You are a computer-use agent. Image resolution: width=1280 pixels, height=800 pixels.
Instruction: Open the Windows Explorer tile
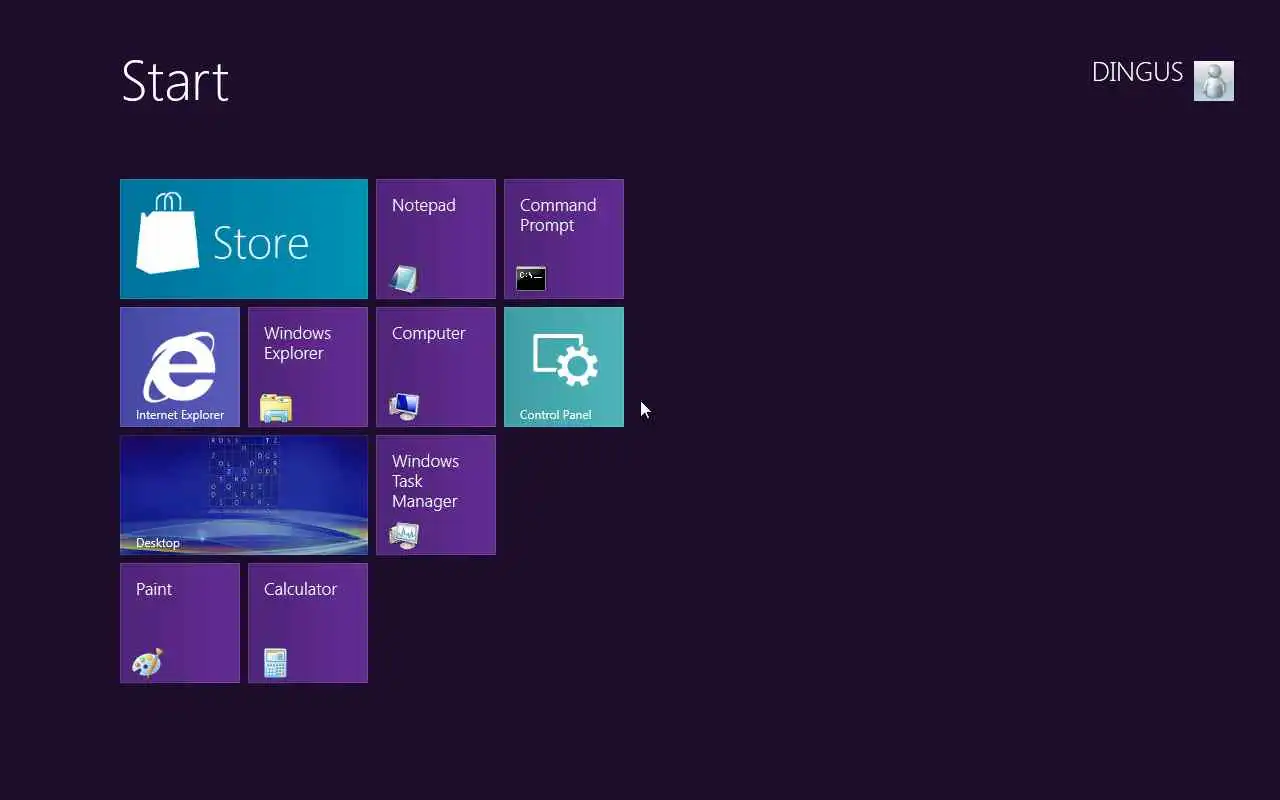[308, 367]
